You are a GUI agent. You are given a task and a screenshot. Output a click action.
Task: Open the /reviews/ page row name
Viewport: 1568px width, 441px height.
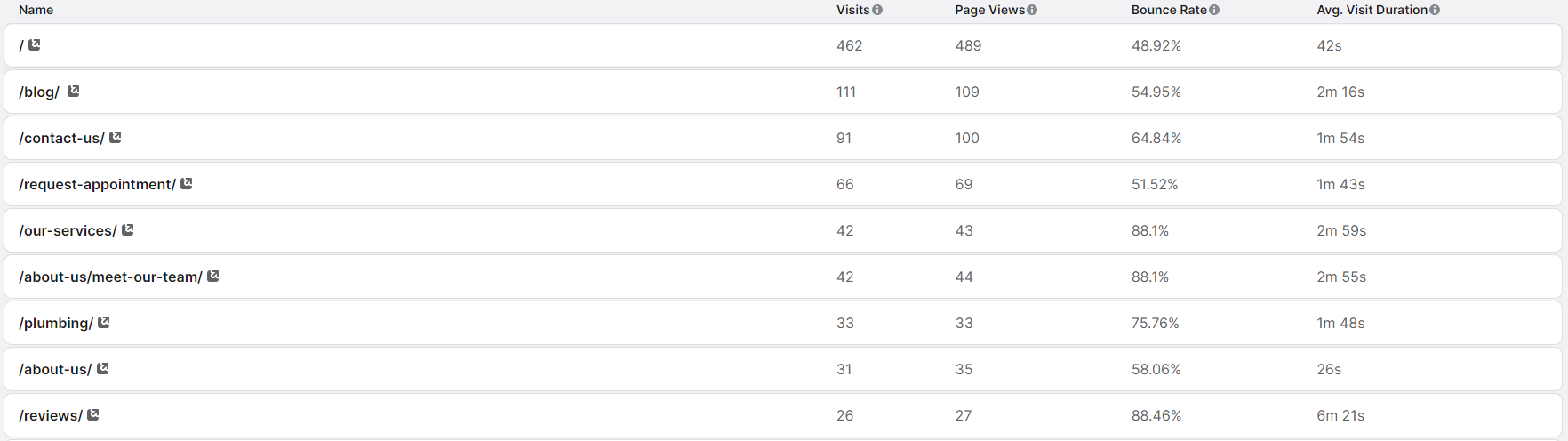(51, 416)
